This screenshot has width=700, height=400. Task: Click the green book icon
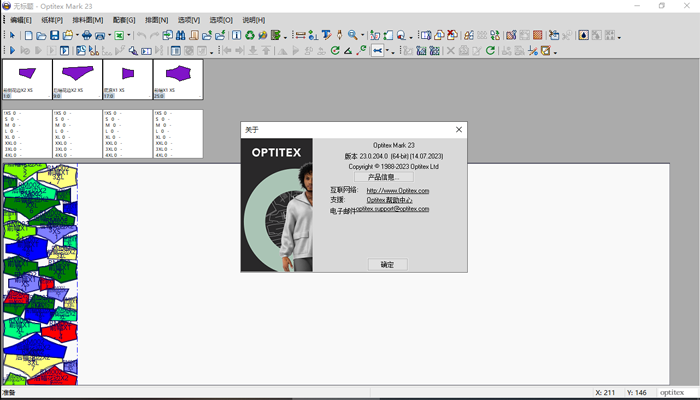[276, 35]
